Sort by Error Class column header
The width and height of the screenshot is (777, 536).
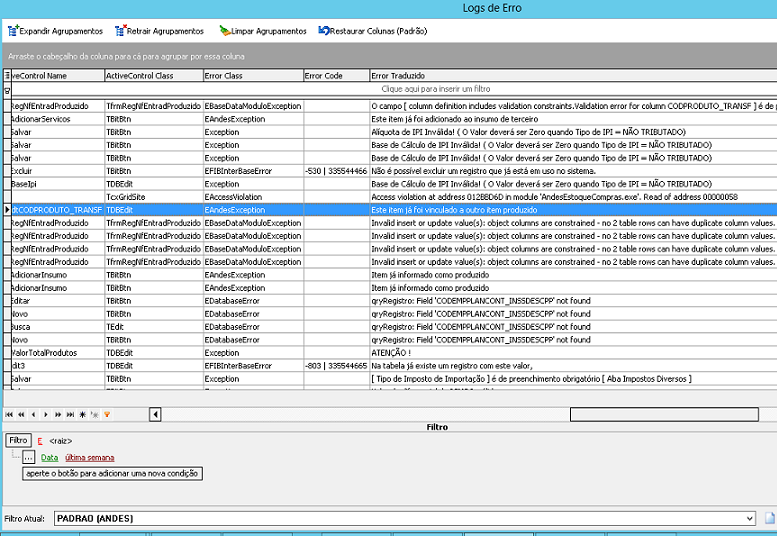point(253,75)
